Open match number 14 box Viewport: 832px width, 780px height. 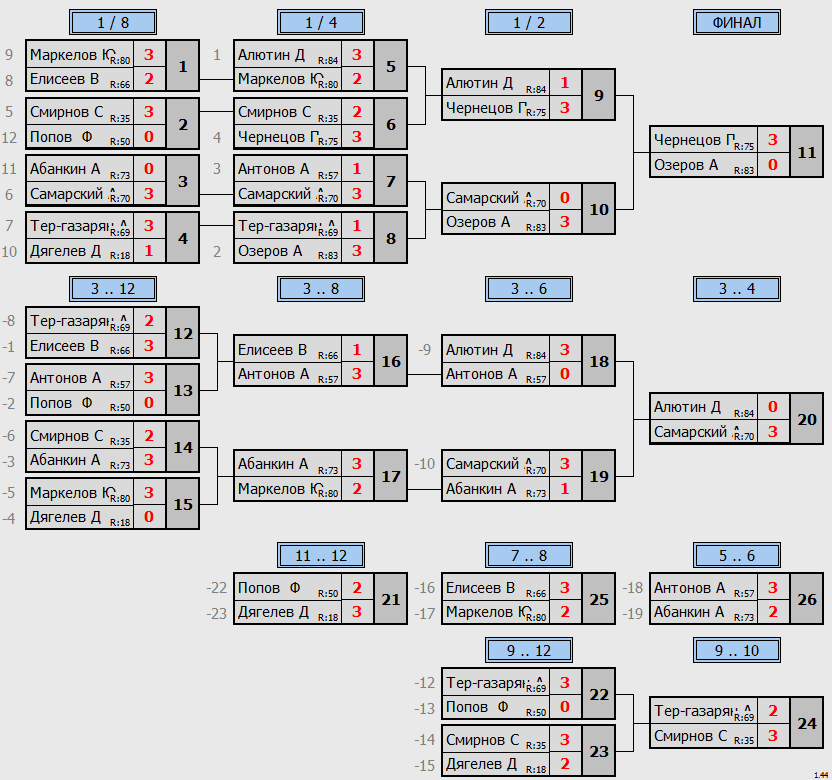pyautogui.click(x=183, y=447)
